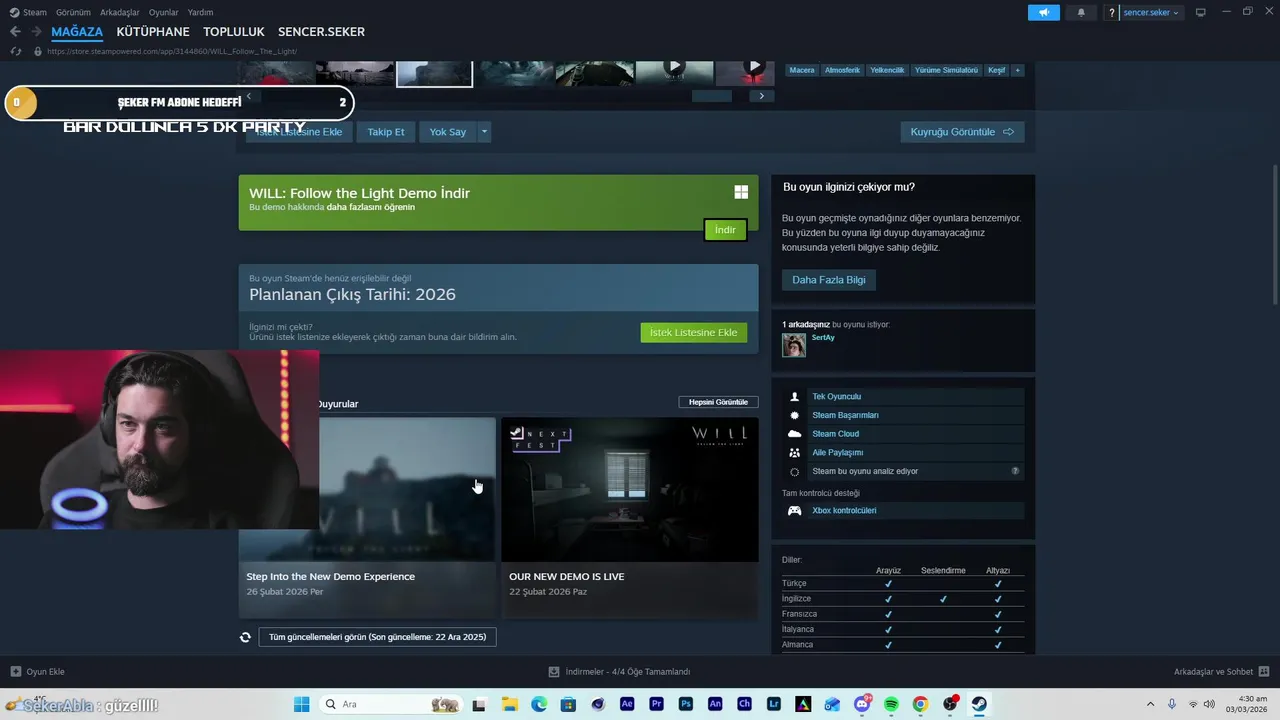Image resolution: width=1280 pixels, height=720 pixels.
Task: Launch Adobe Character Animator from taskbar
Action: 744,704
